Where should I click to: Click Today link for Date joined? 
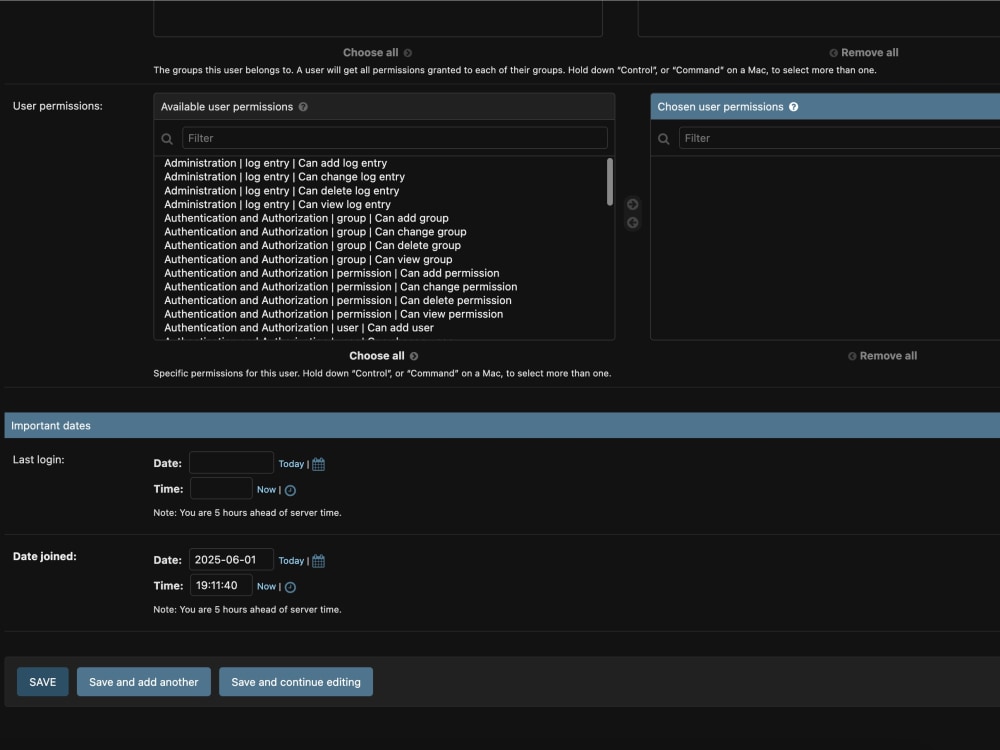point(291,561)
